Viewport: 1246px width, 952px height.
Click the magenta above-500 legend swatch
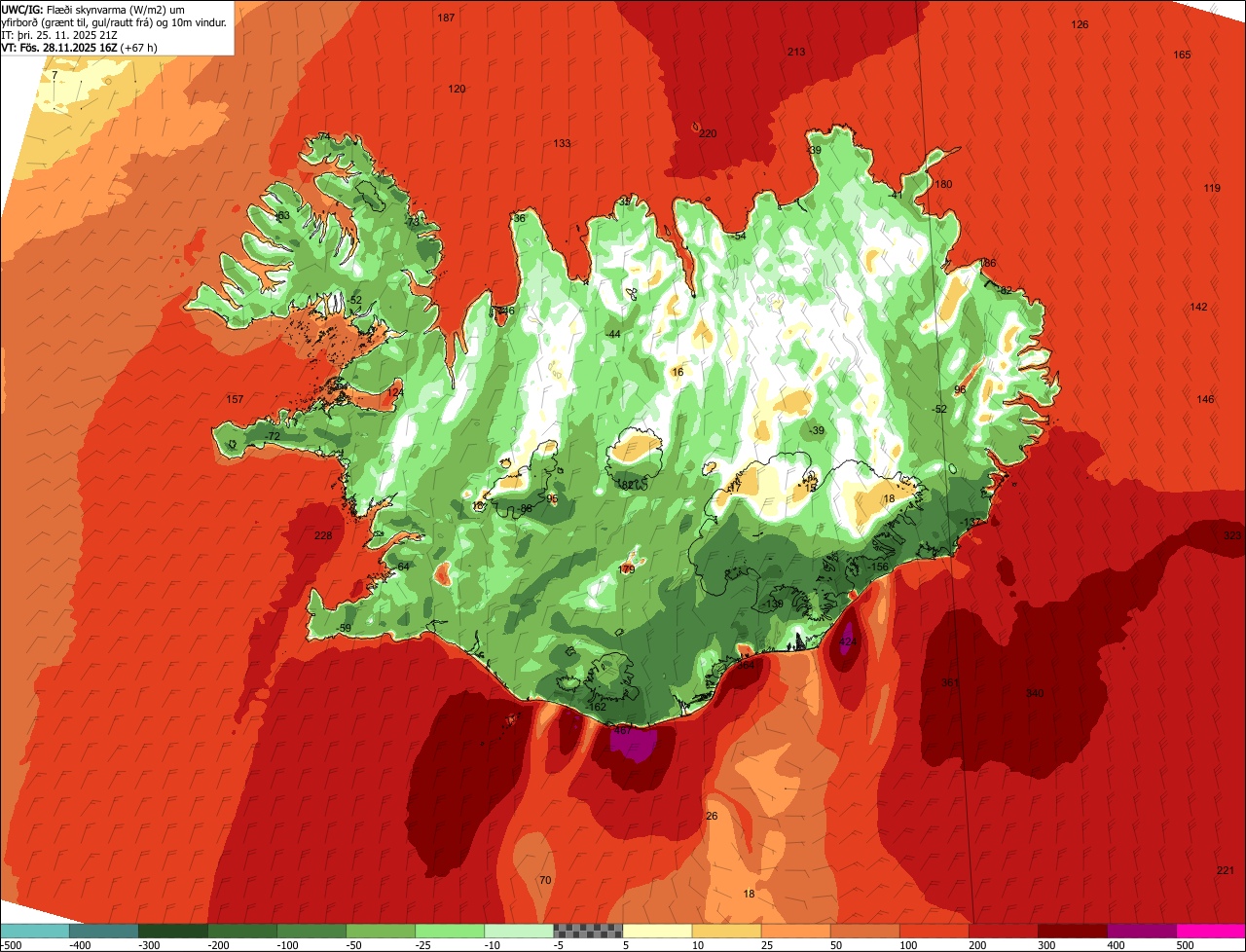pyautogui.click(x=1211, y=931)
